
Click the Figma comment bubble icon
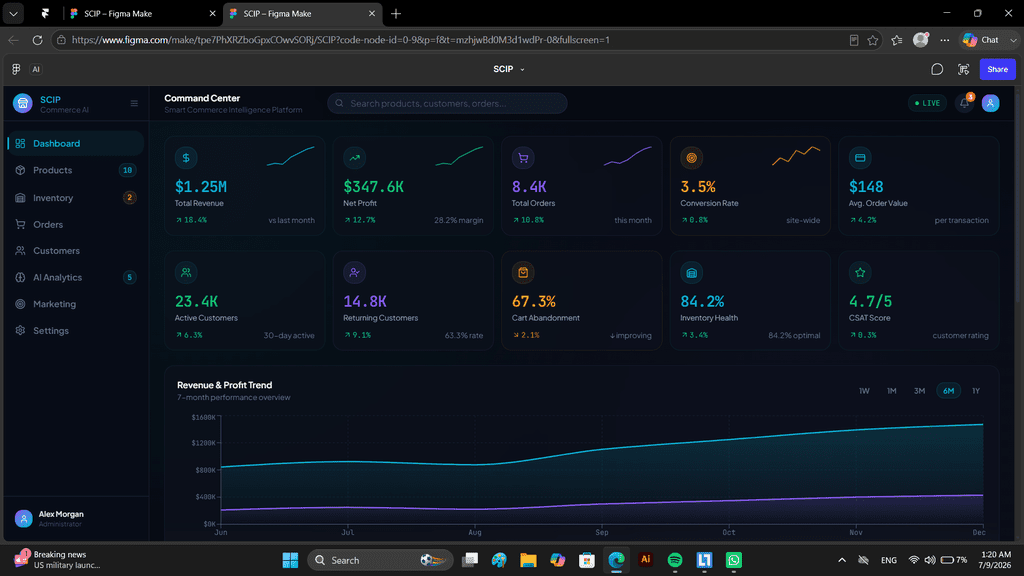click(x=936, y=69)
